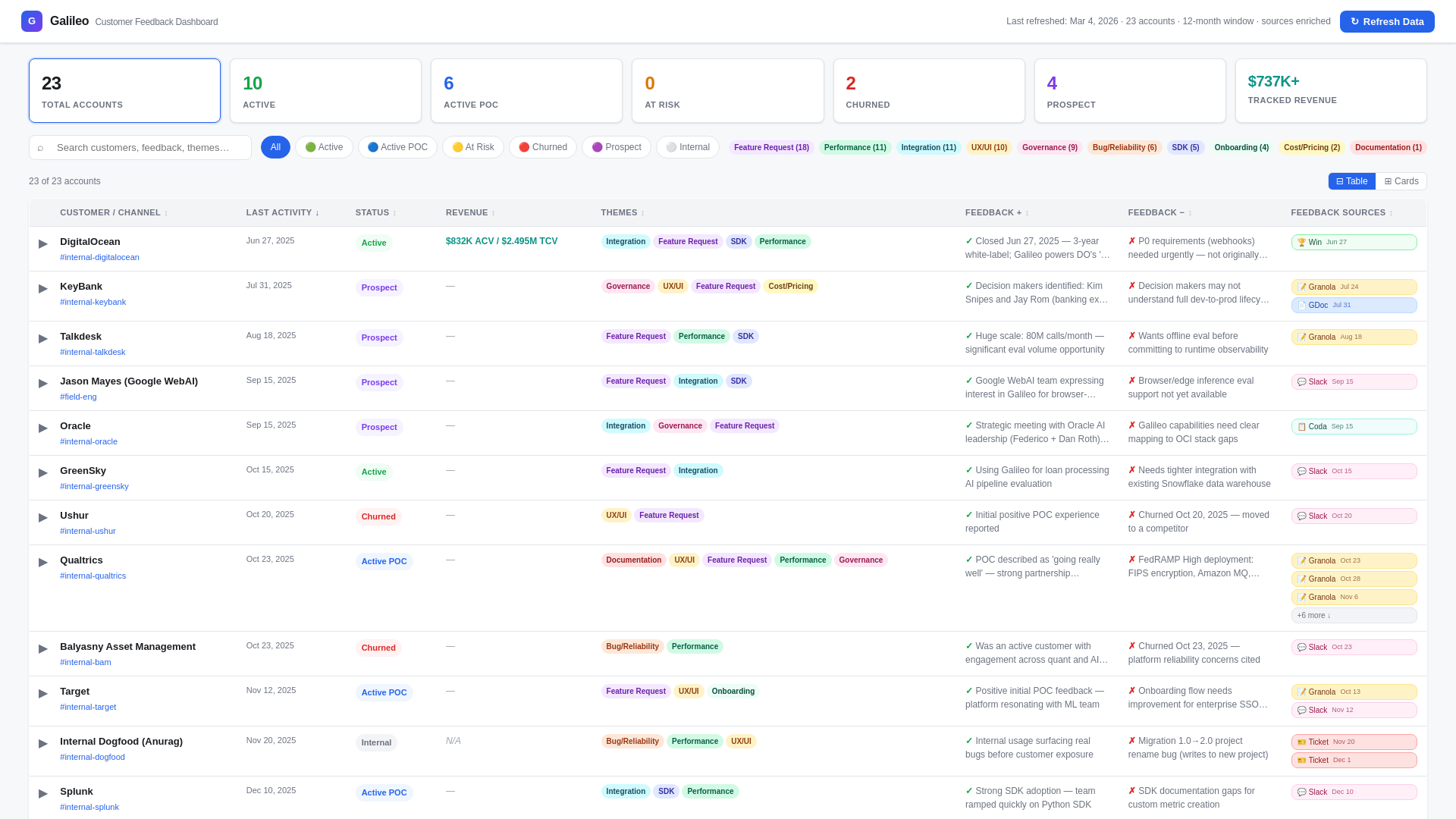
Task: Select the Active POC summary card
Action: [526, 91]
